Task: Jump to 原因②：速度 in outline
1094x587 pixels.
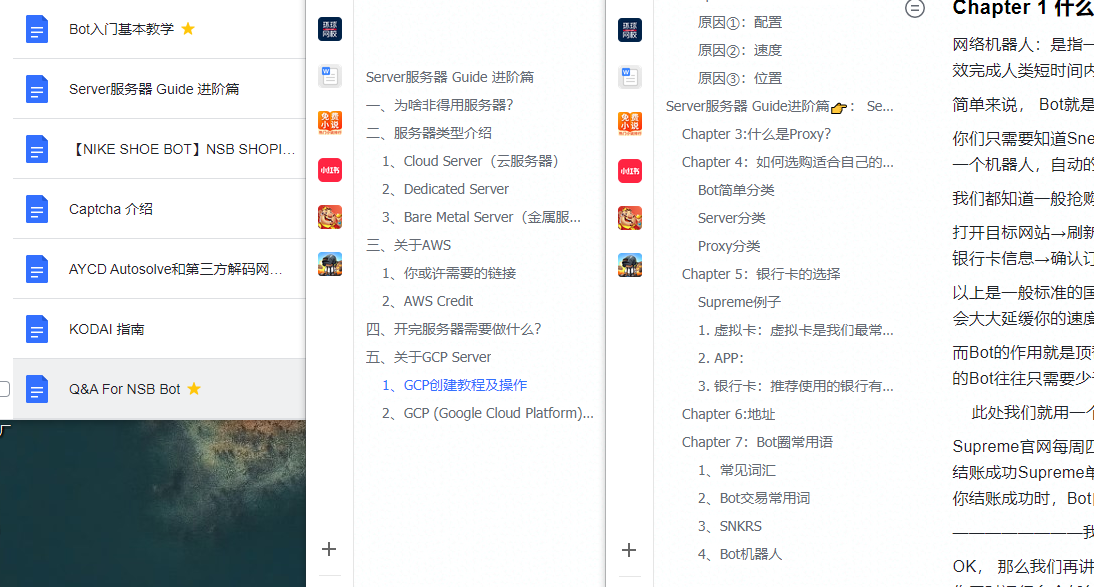Action: coord(740,50)
